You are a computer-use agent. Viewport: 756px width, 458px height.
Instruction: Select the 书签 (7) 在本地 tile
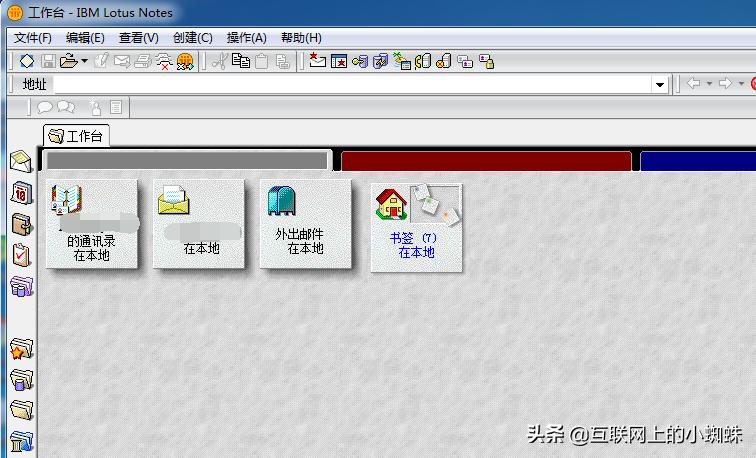417,228
